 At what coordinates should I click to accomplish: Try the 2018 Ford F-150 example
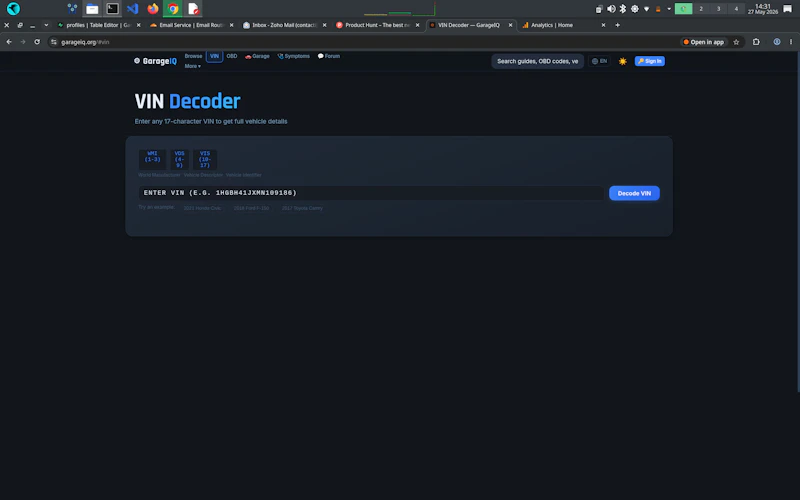(251, 208)
